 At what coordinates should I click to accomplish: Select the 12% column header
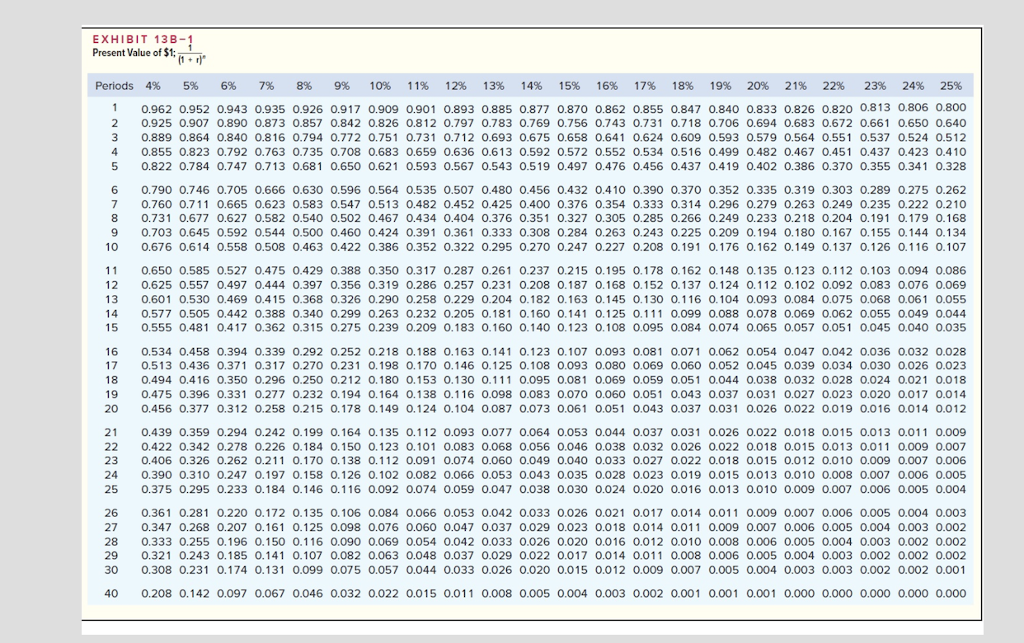click(x=456, y=86)
